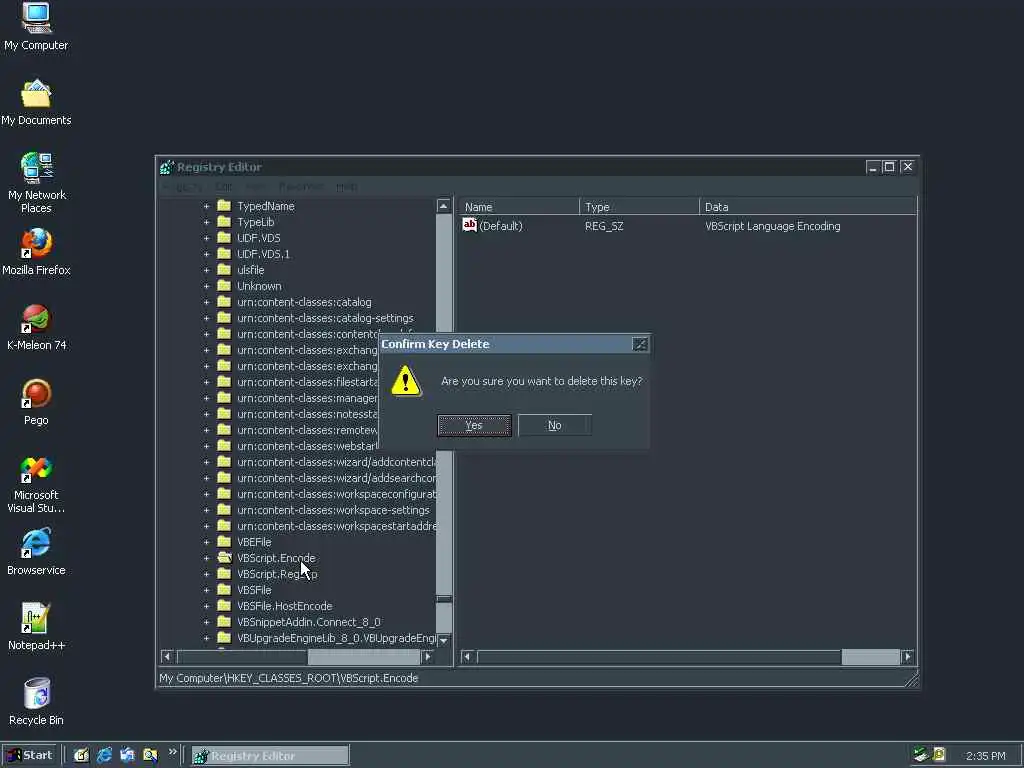This screenshot has width=1024, height=768.
Task: Select the Recycle Bin desktop icon
Action: point(36,702)
